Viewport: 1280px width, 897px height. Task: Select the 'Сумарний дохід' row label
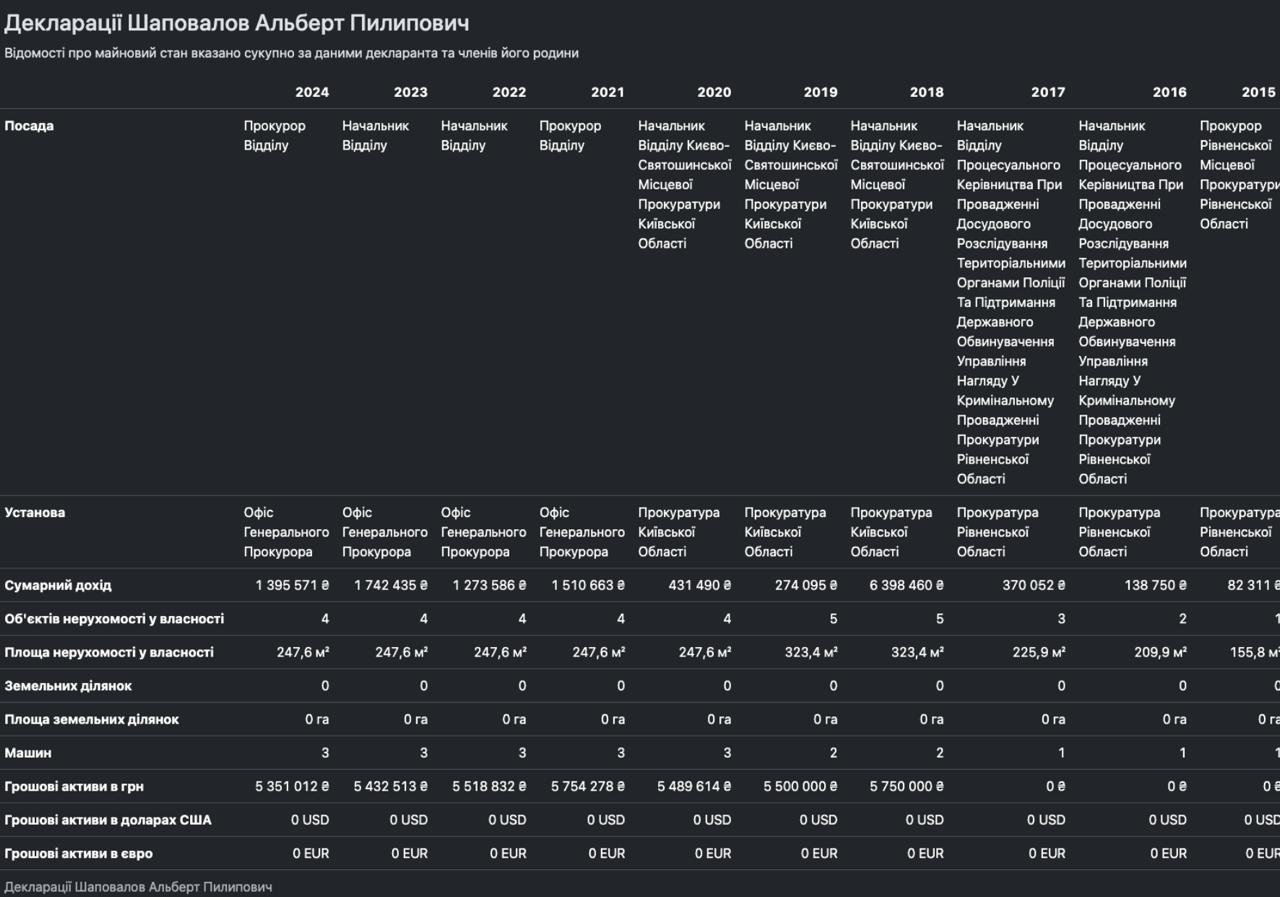click(x=58, y=585)
